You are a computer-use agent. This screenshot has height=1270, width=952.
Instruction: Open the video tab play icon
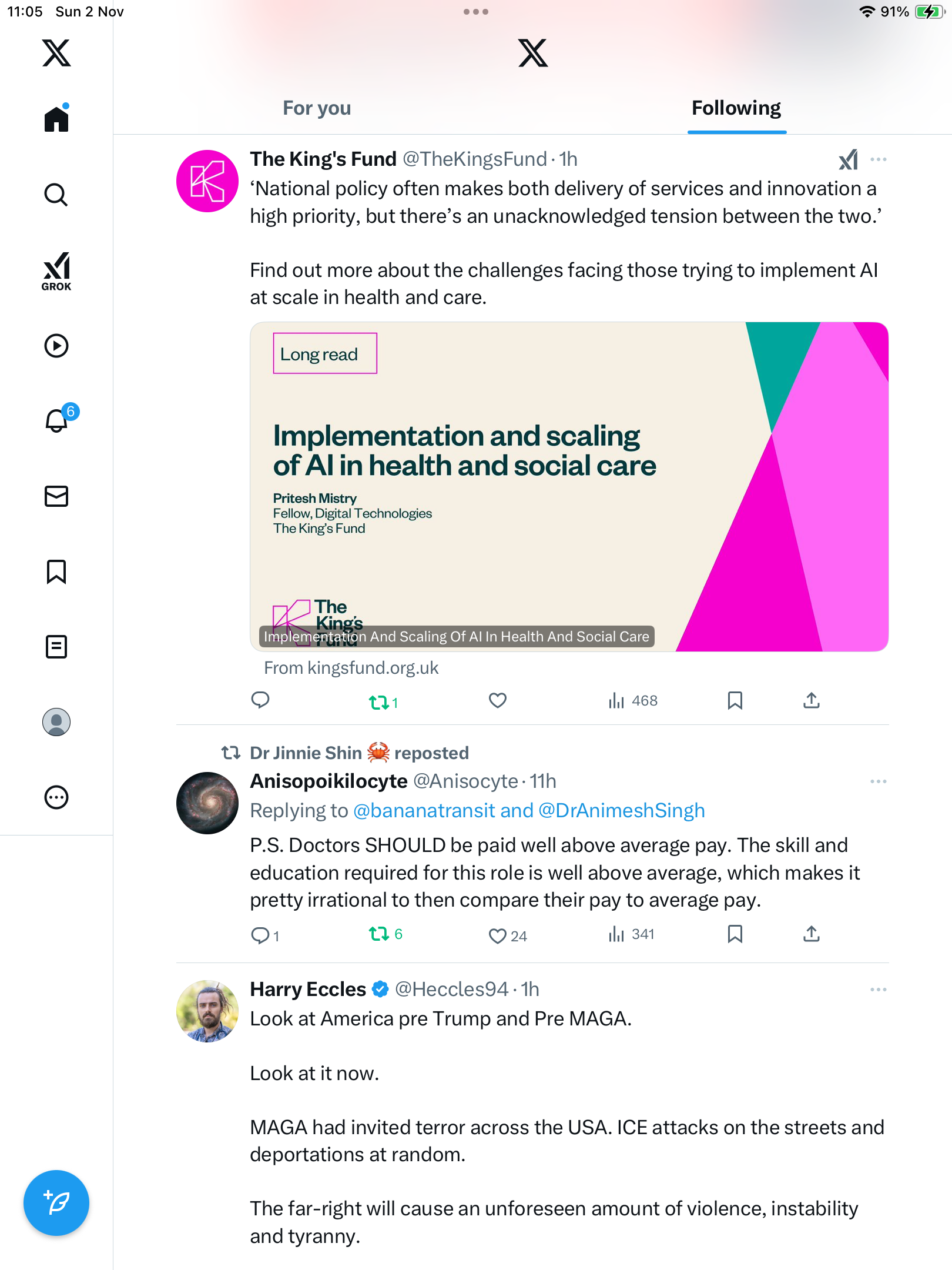click(x=56, y=346)
